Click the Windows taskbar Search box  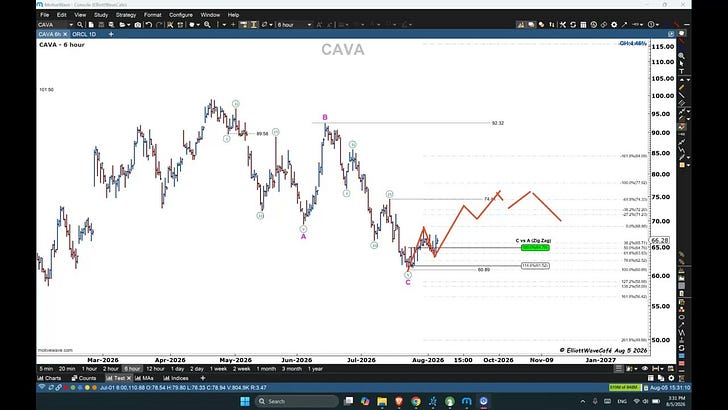click(297, 401)
